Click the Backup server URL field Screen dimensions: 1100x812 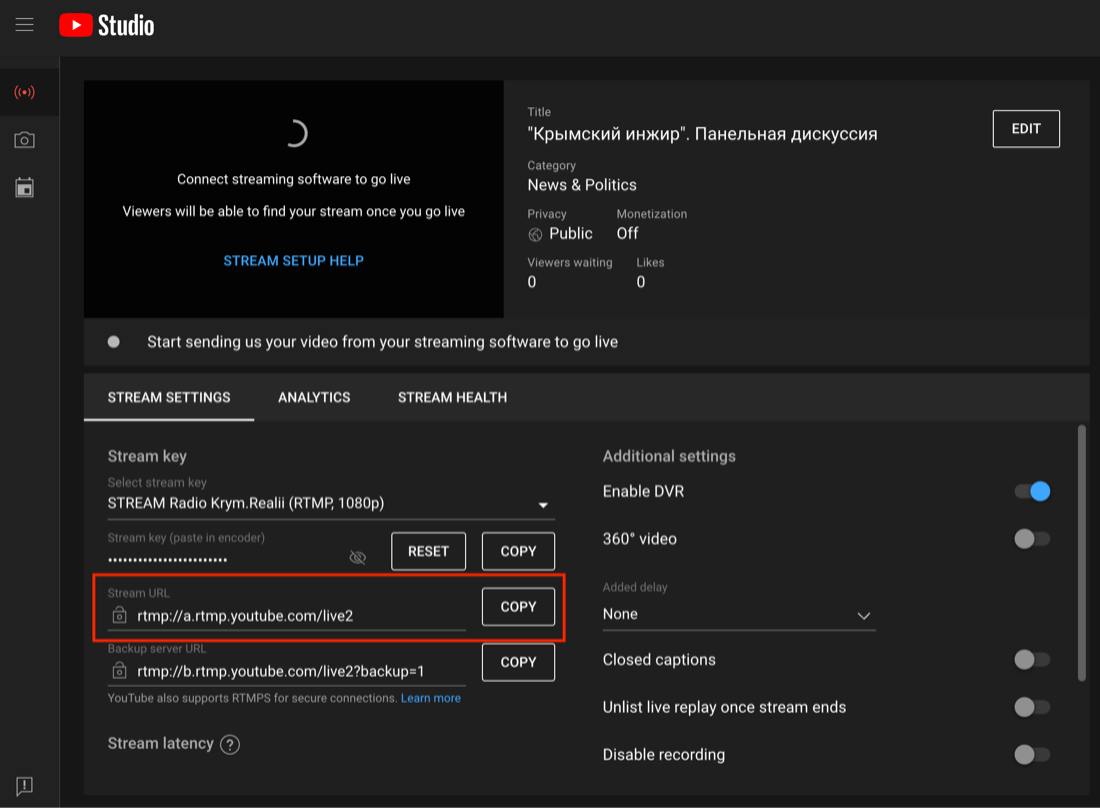pyautogui.click(x=286, y=671)
